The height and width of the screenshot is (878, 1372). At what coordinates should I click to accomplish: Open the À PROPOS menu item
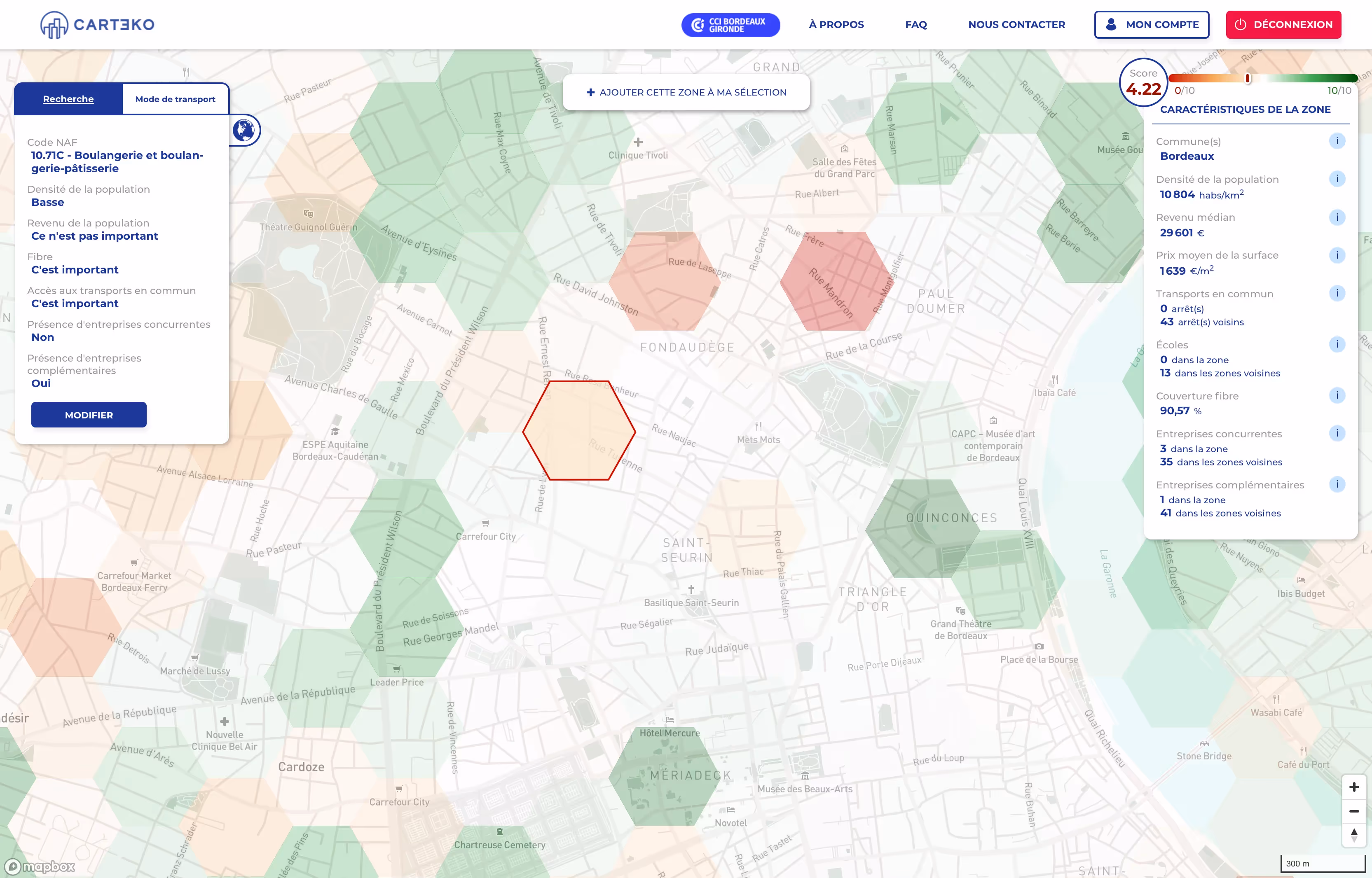836,25
